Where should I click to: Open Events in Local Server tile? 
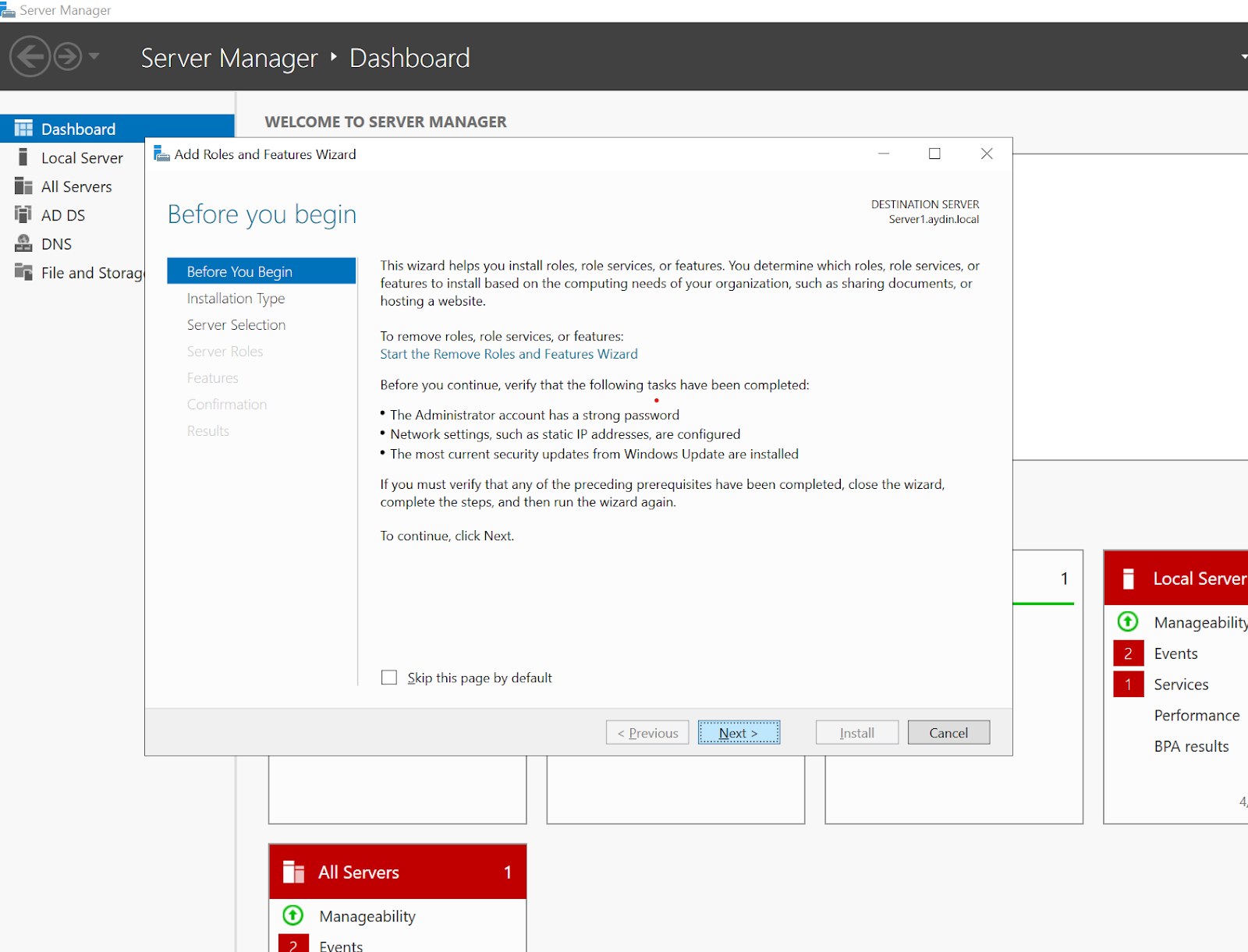point(1175,653)
